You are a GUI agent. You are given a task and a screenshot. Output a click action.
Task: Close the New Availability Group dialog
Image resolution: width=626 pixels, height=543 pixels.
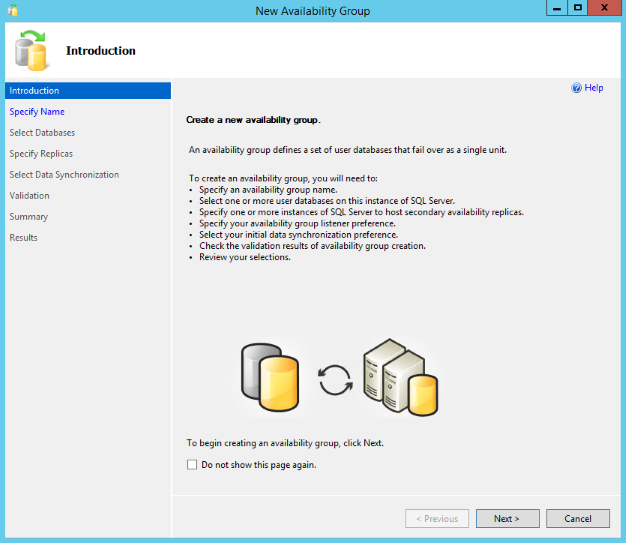607,8
